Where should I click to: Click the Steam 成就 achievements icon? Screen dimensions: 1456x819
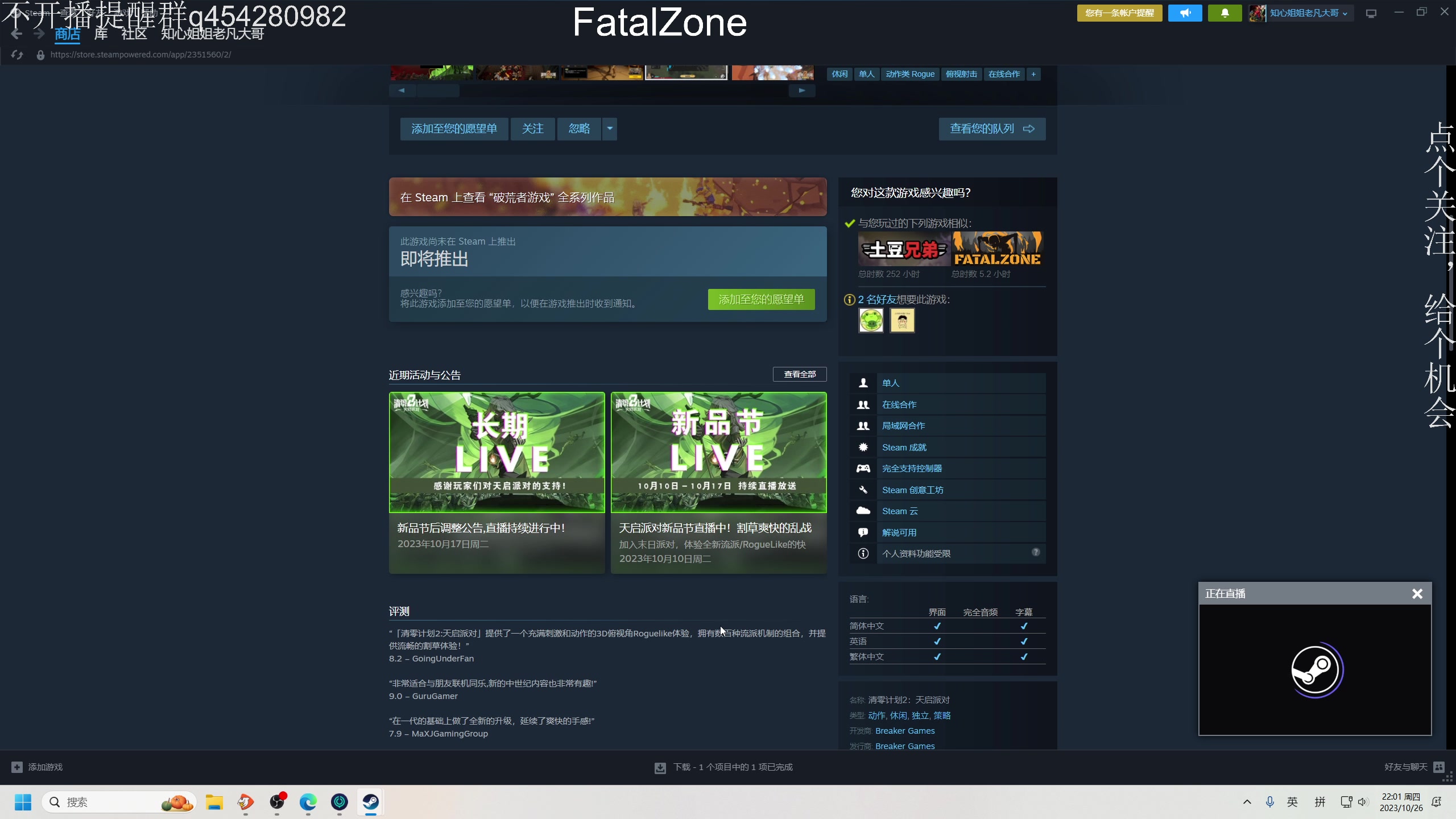[x=863, y=448]
